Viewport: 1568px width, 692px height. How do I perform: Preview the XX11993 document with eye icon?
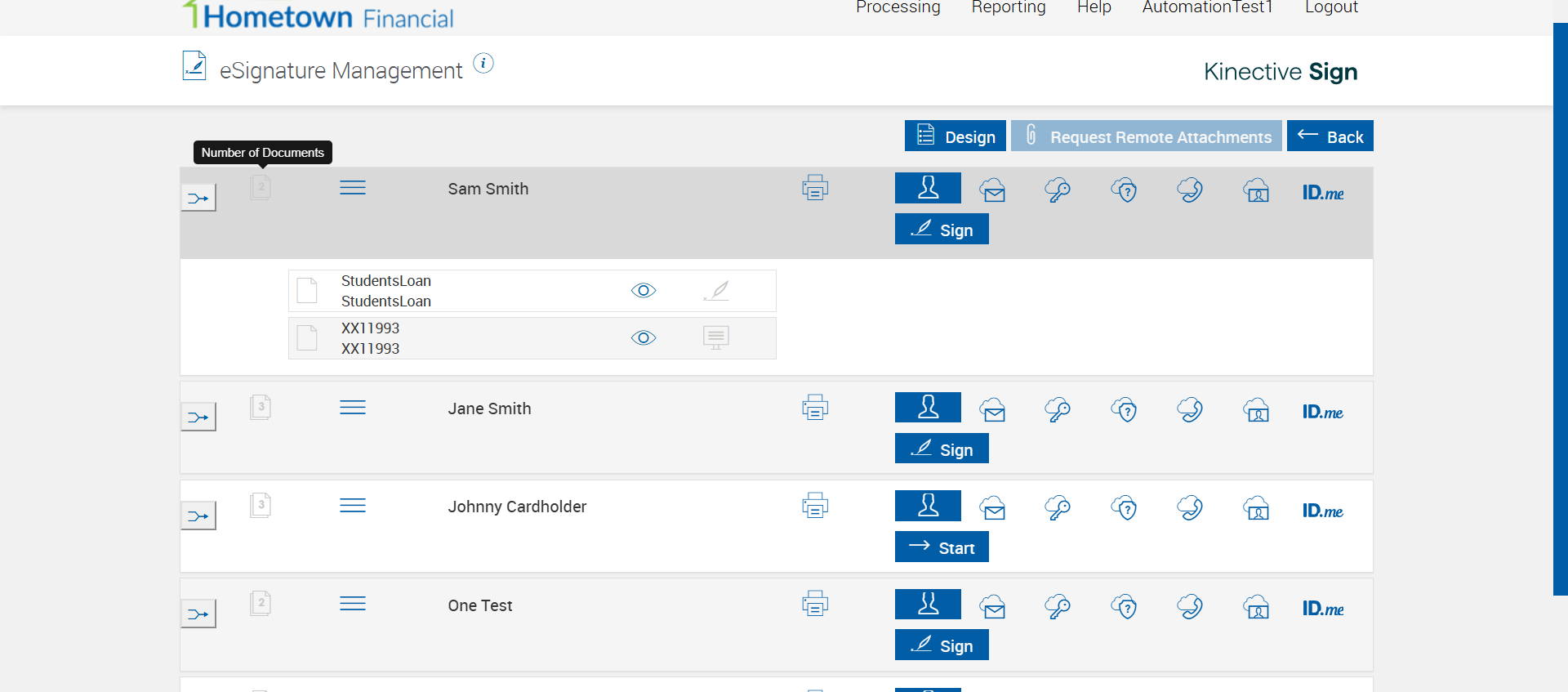point(644,338)
